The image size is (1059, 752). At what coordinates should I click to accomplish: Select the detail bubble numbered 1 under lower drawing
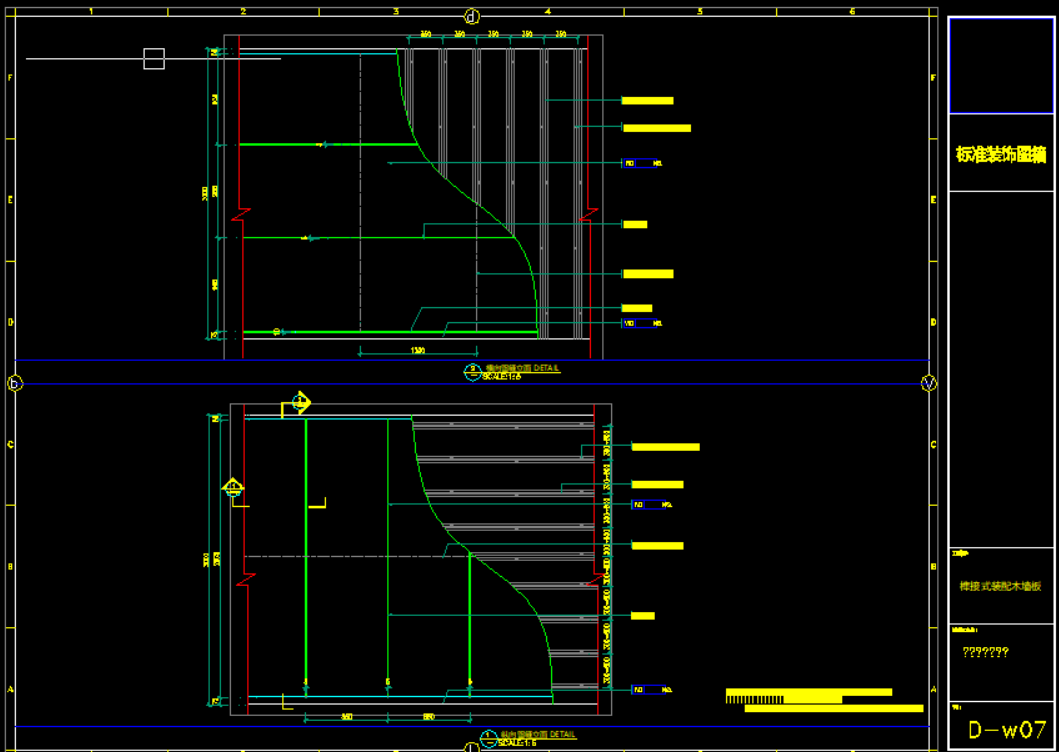[488, 738]
